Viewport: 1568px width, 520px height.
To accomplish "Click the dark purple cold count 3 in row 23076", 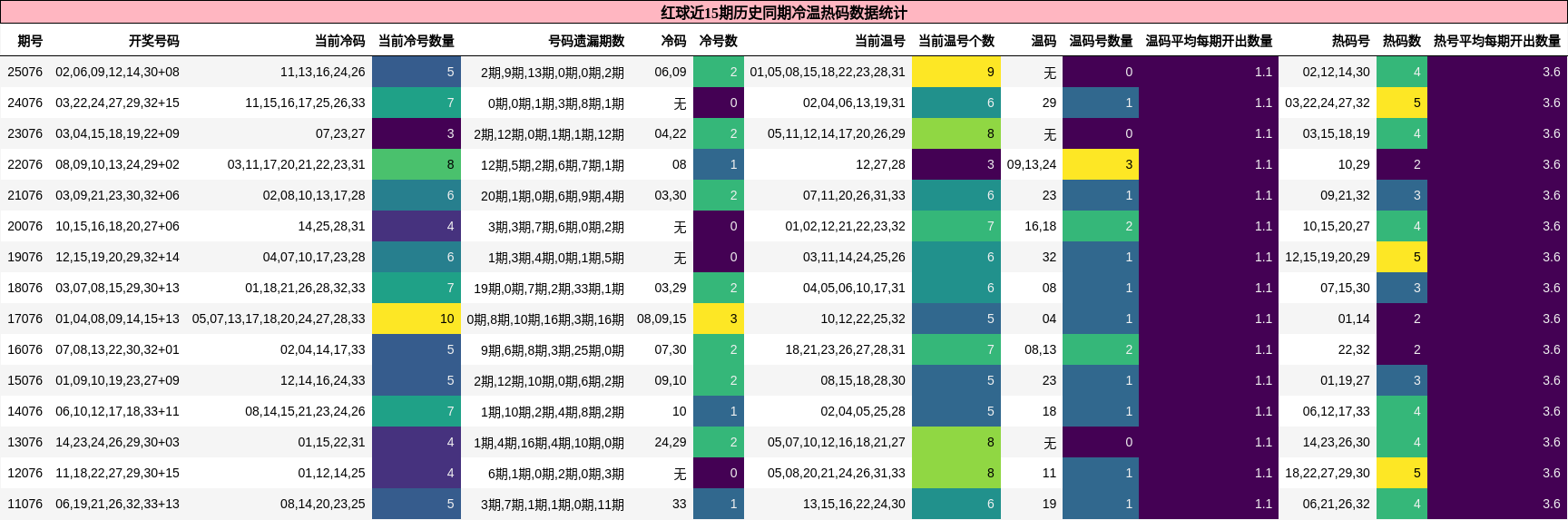I will click(x=416, y=133).
